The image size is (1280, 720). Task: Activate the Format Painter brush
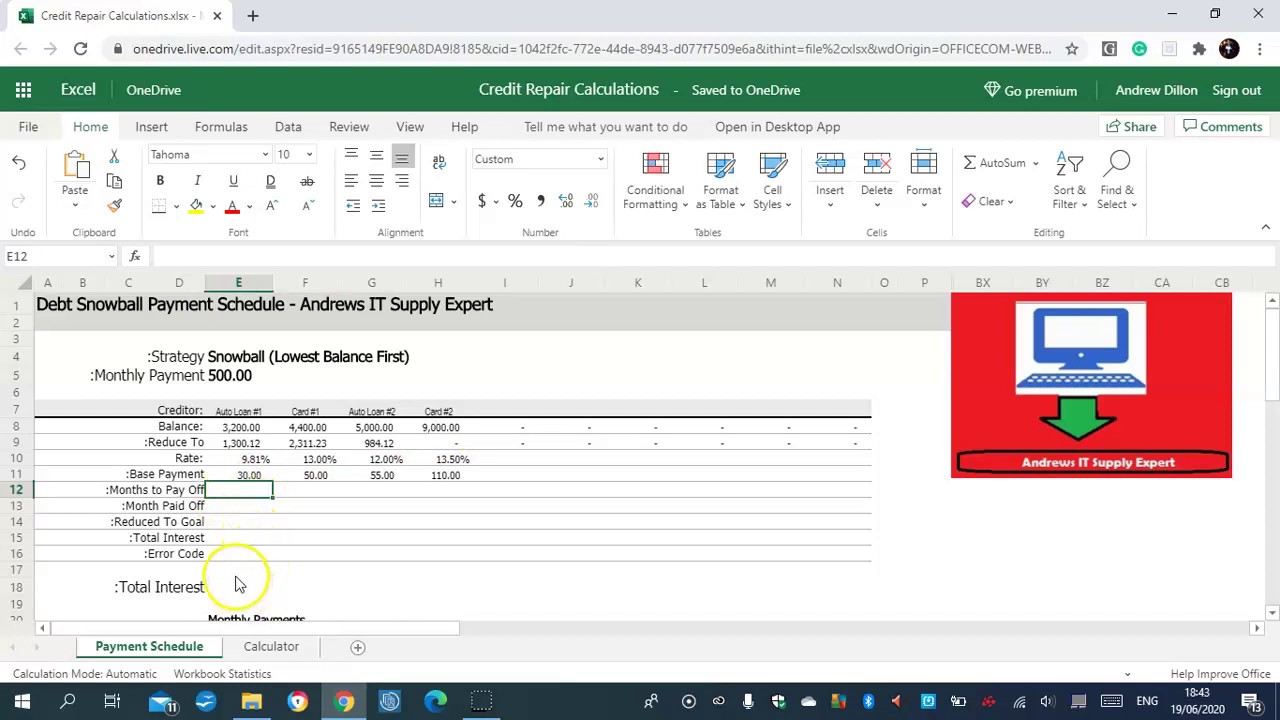(x=114, y=205)
